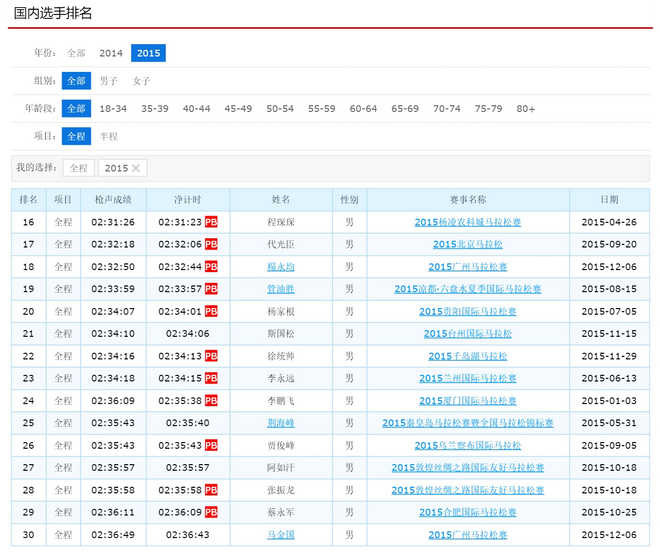660x554 pixels.
Task: Click the PB badge in rank 26 row
Action: [211, 445]
